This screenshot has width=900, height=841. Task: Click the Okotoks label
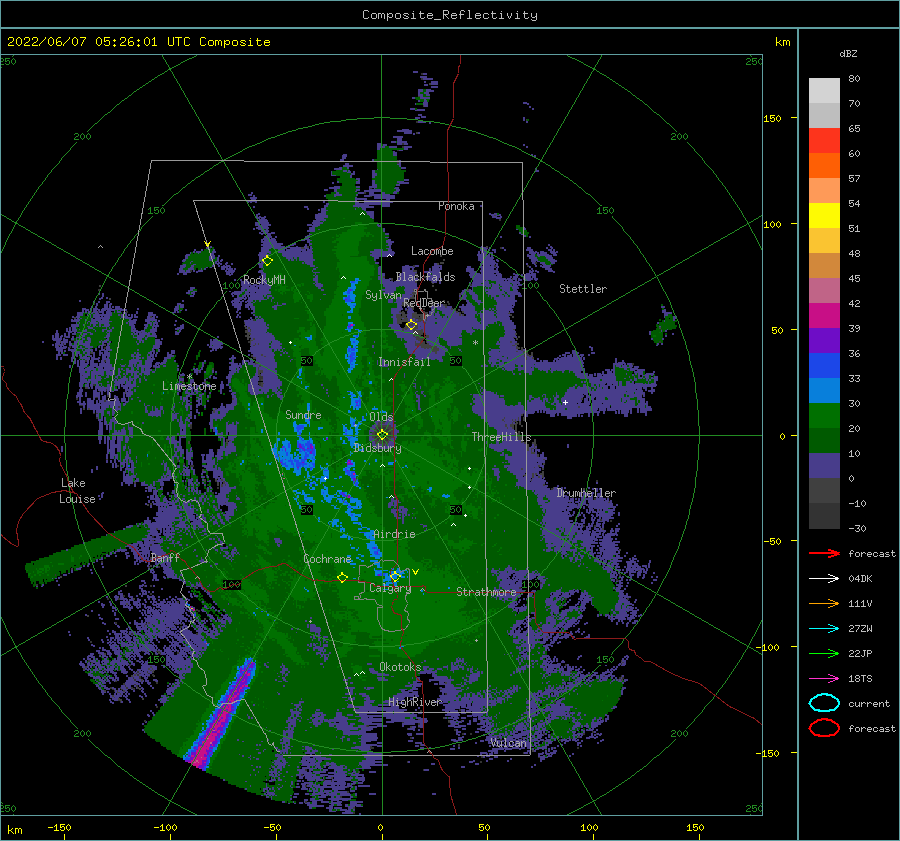click(x=400, y=667)
